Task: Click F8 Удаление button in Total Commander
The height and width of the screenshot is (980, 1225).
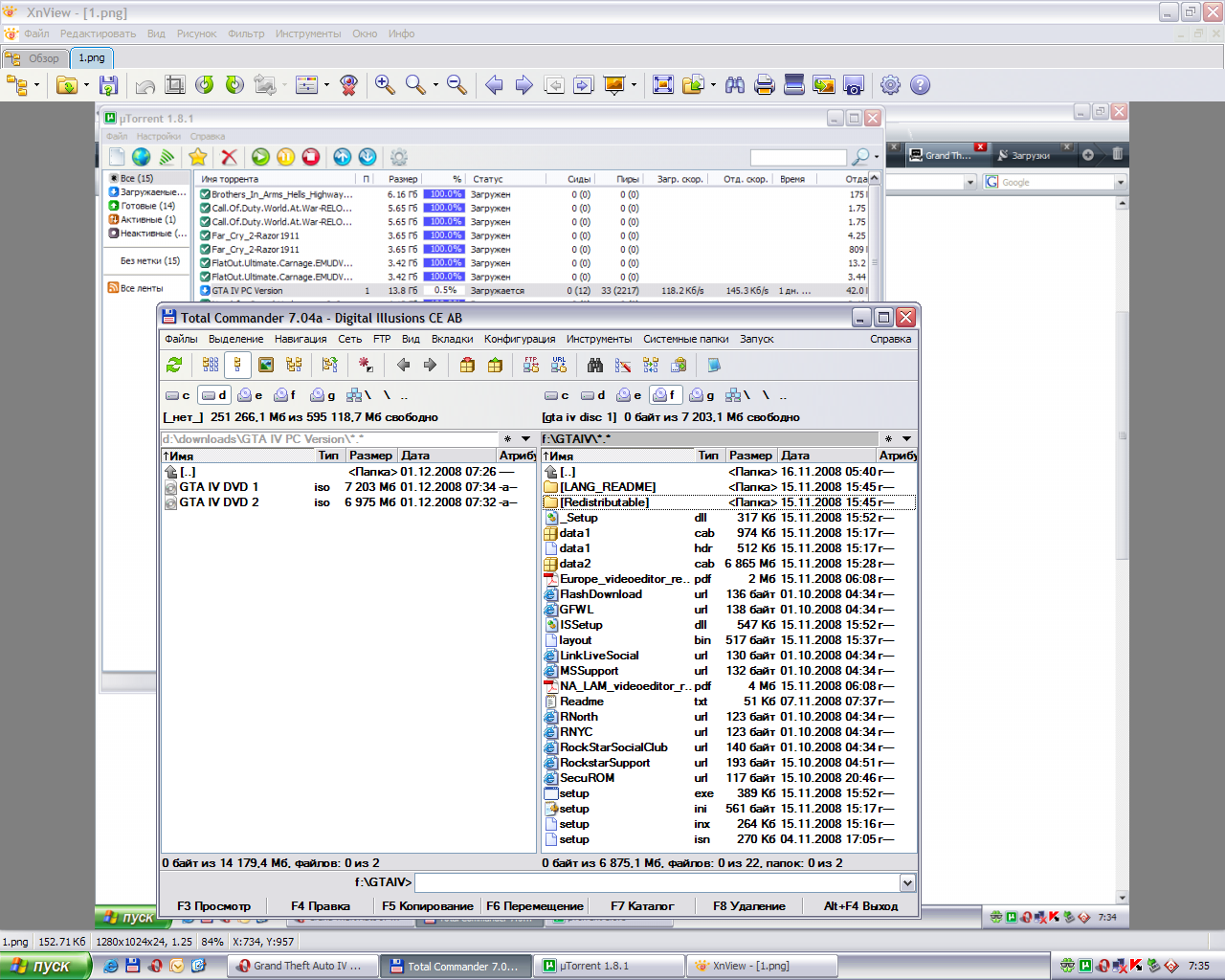Action: pyautogui.click(x=748, y=906)
